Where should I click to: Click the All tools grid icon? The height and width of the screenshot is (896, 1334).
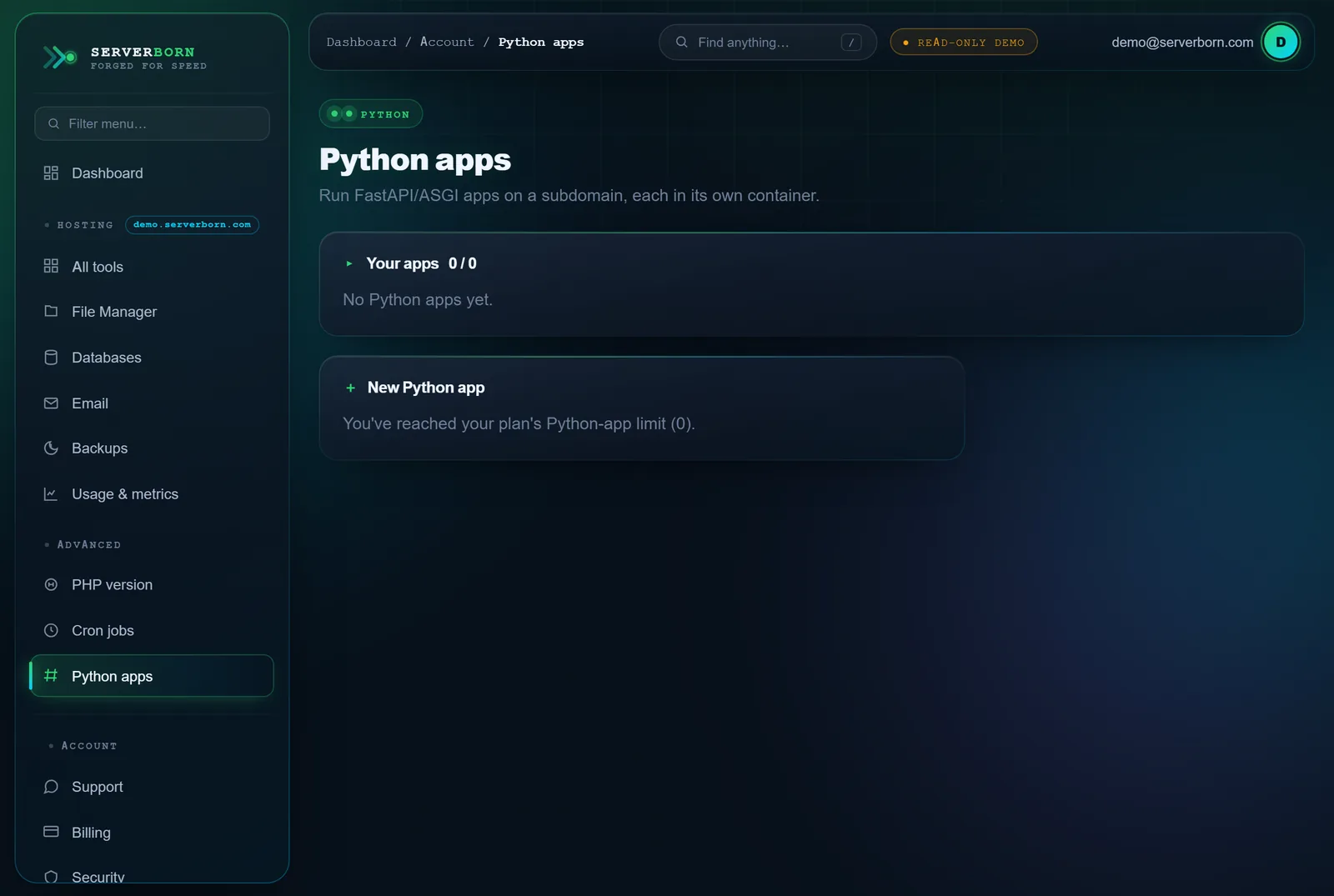51,266
